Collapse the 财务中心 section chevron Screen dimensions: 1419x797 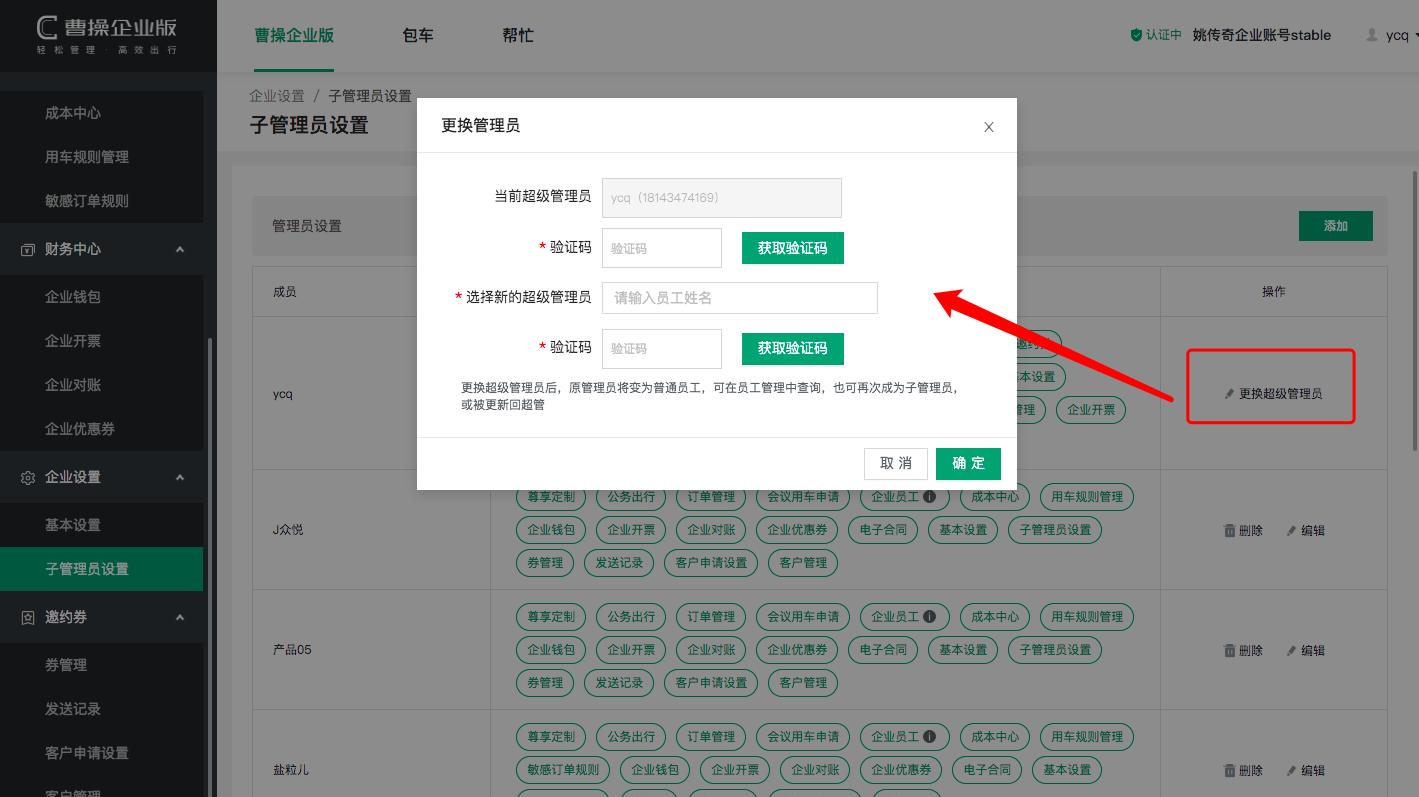tap(180, 249)
